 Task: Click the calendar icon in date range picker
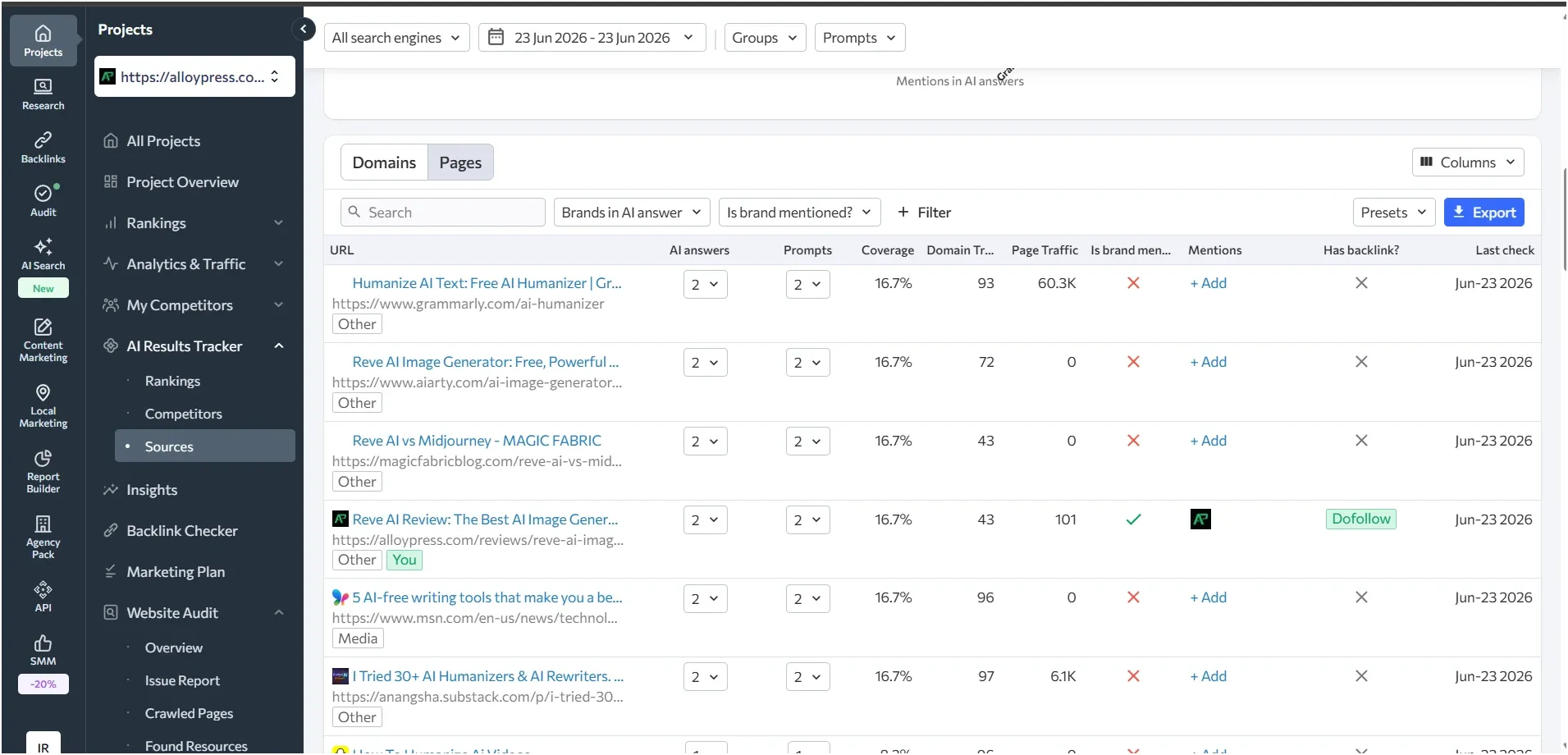pos(496,37)
